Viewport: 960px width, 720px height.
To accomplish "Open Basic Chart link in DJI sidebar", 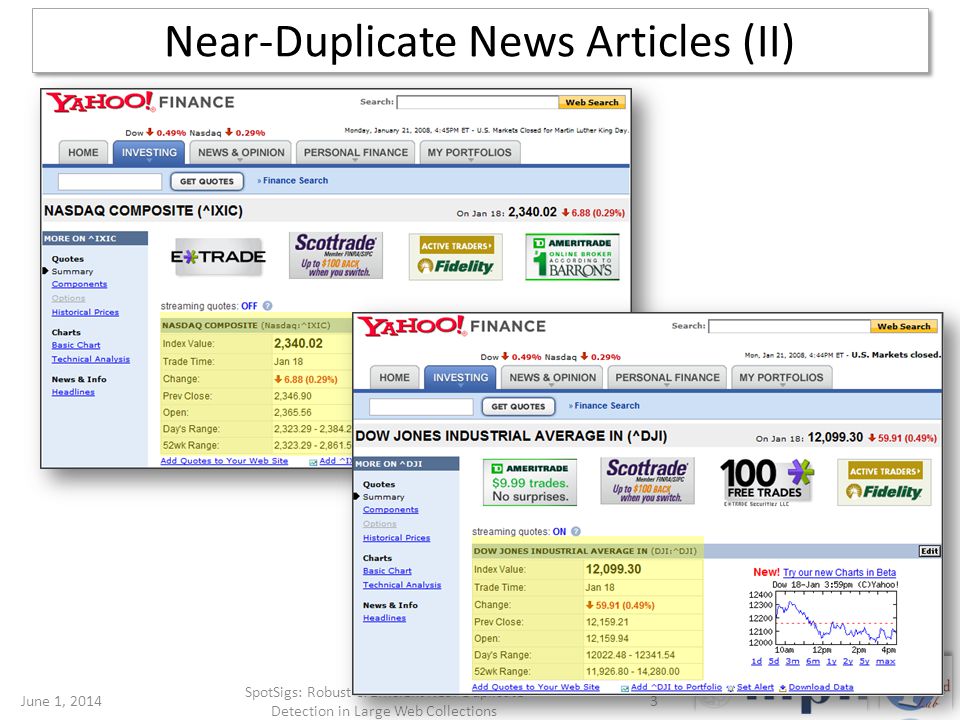I will [387, 571].
